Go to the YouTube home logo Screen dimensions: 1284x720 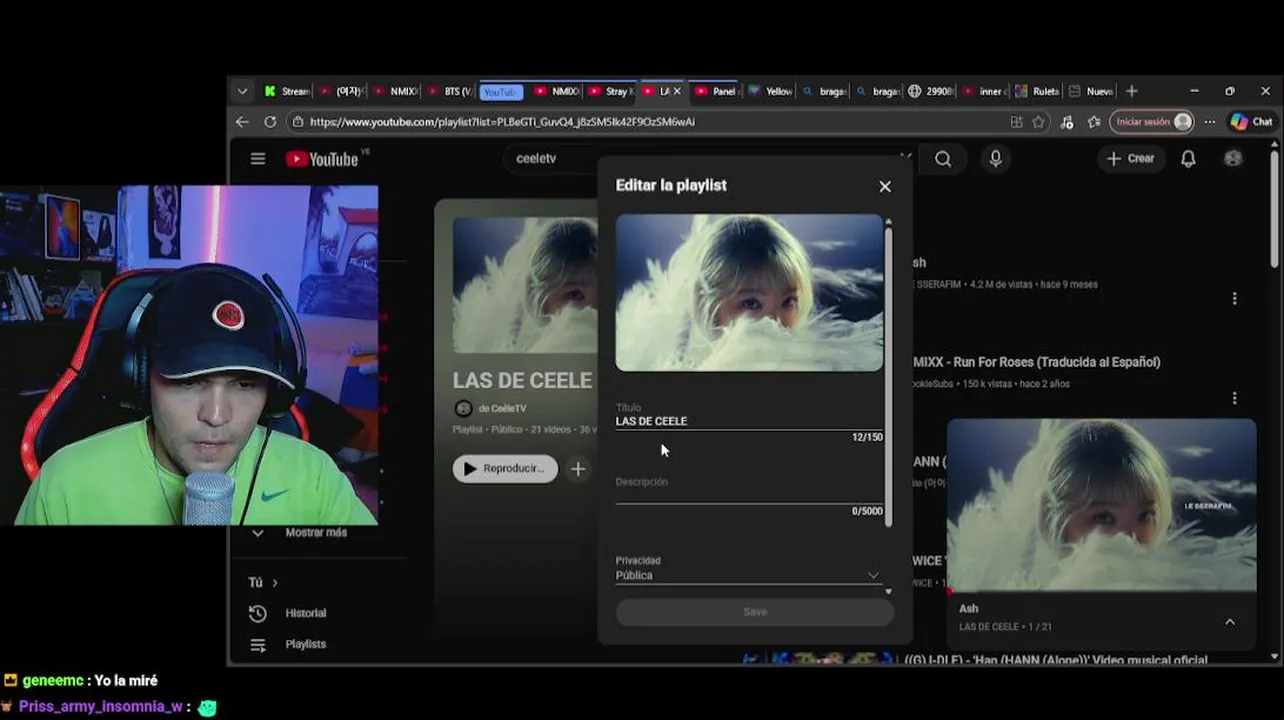pyautogui.click(x=322, y=159)
